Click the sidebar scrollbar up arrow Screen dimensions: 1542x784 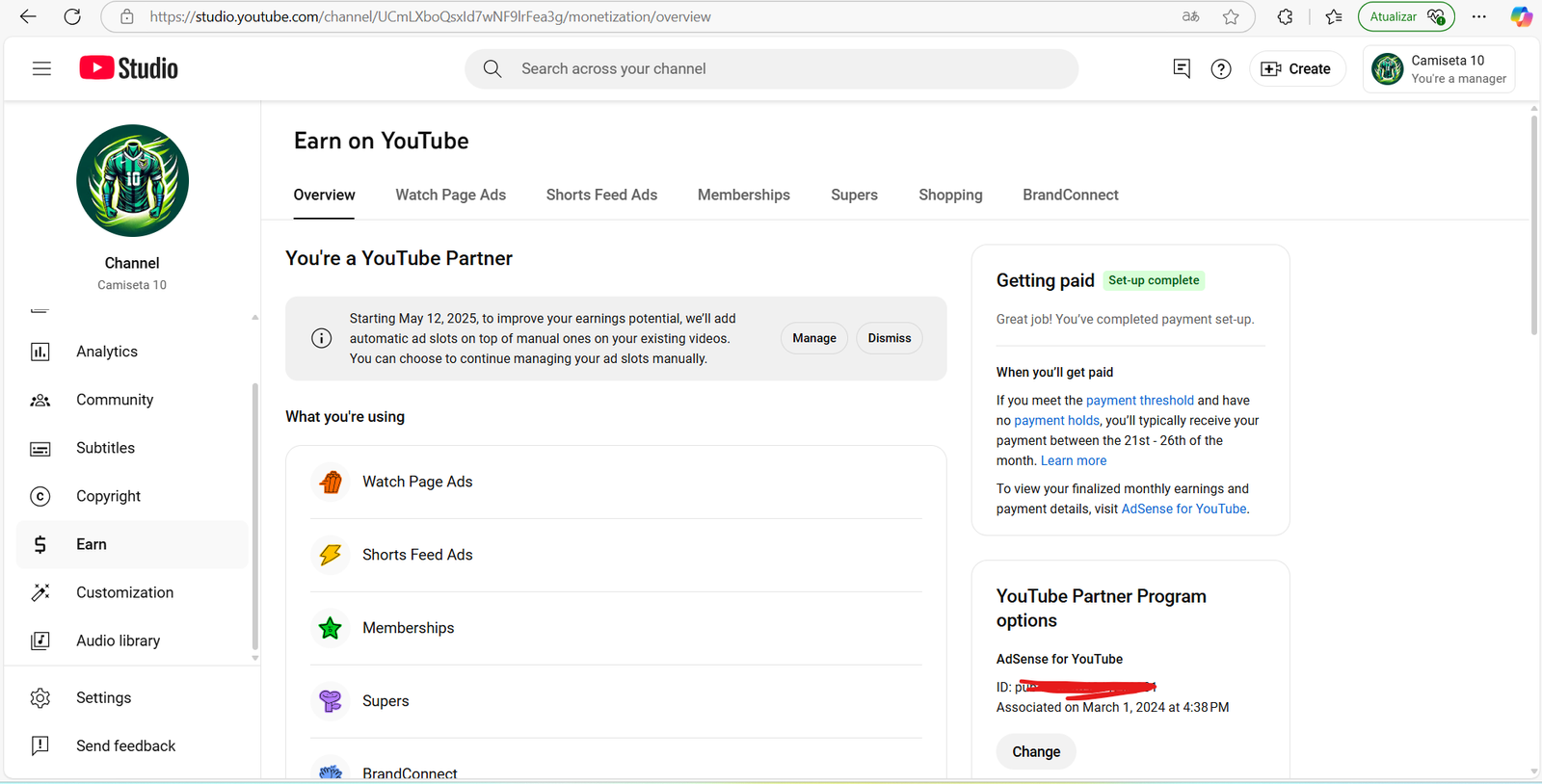(254, 317)
